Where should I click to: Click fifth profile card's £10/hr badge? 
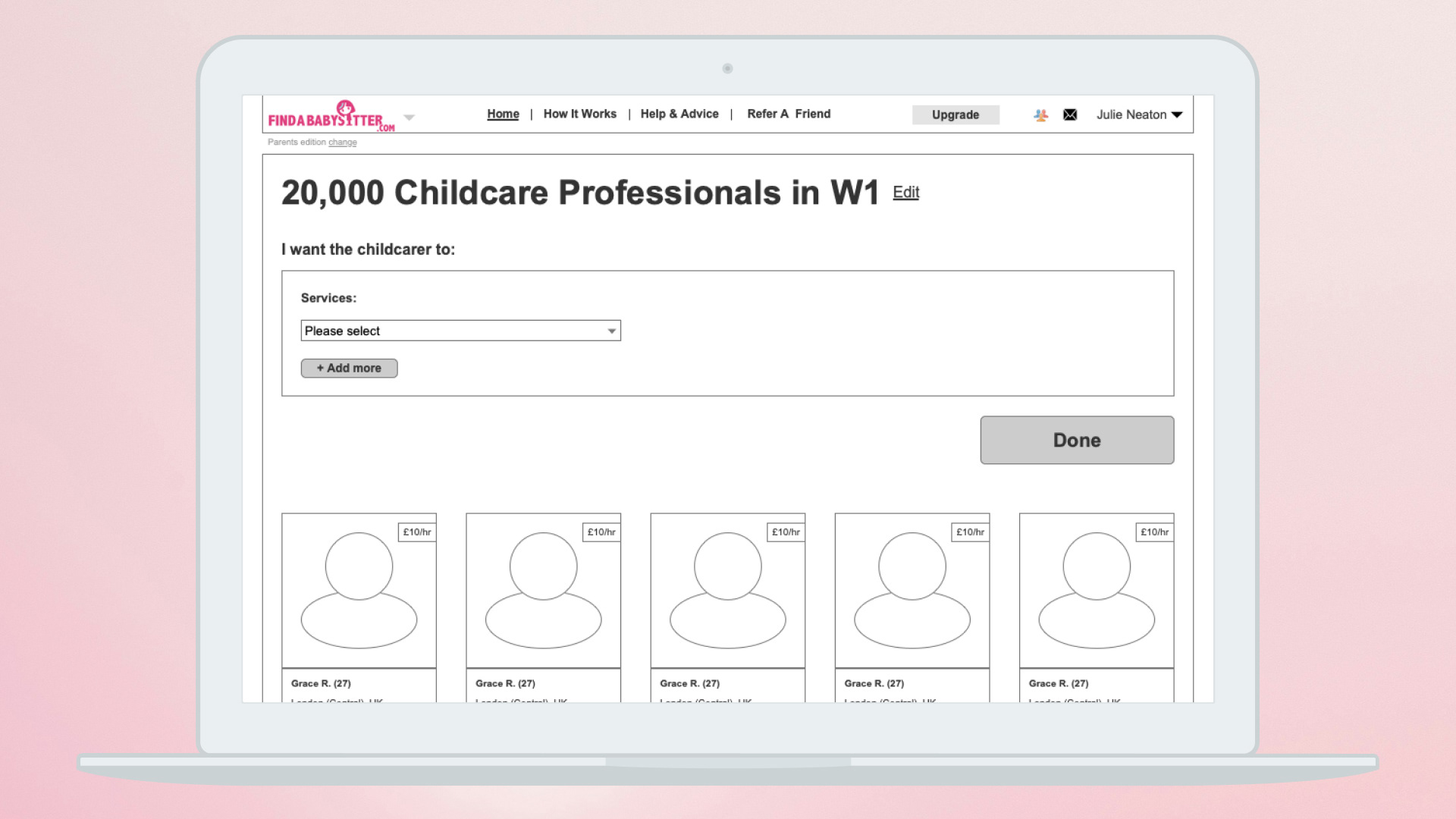(1154, 532)
